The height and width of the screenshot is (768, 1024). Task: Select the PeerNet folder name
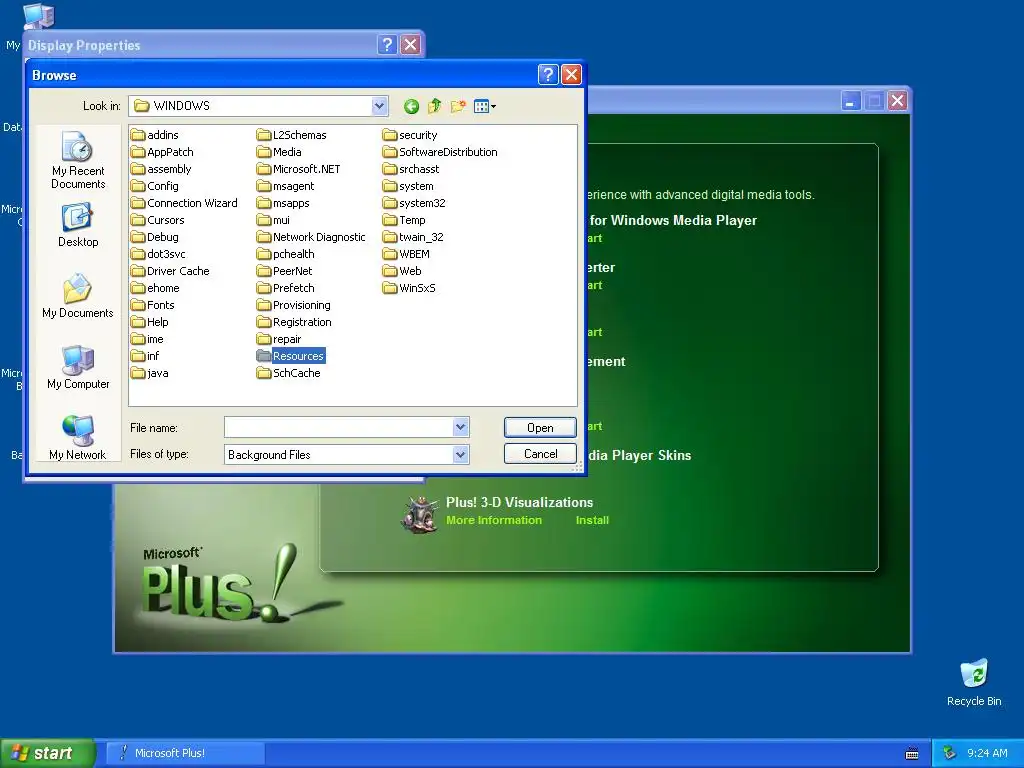click(x=293, y=271)
